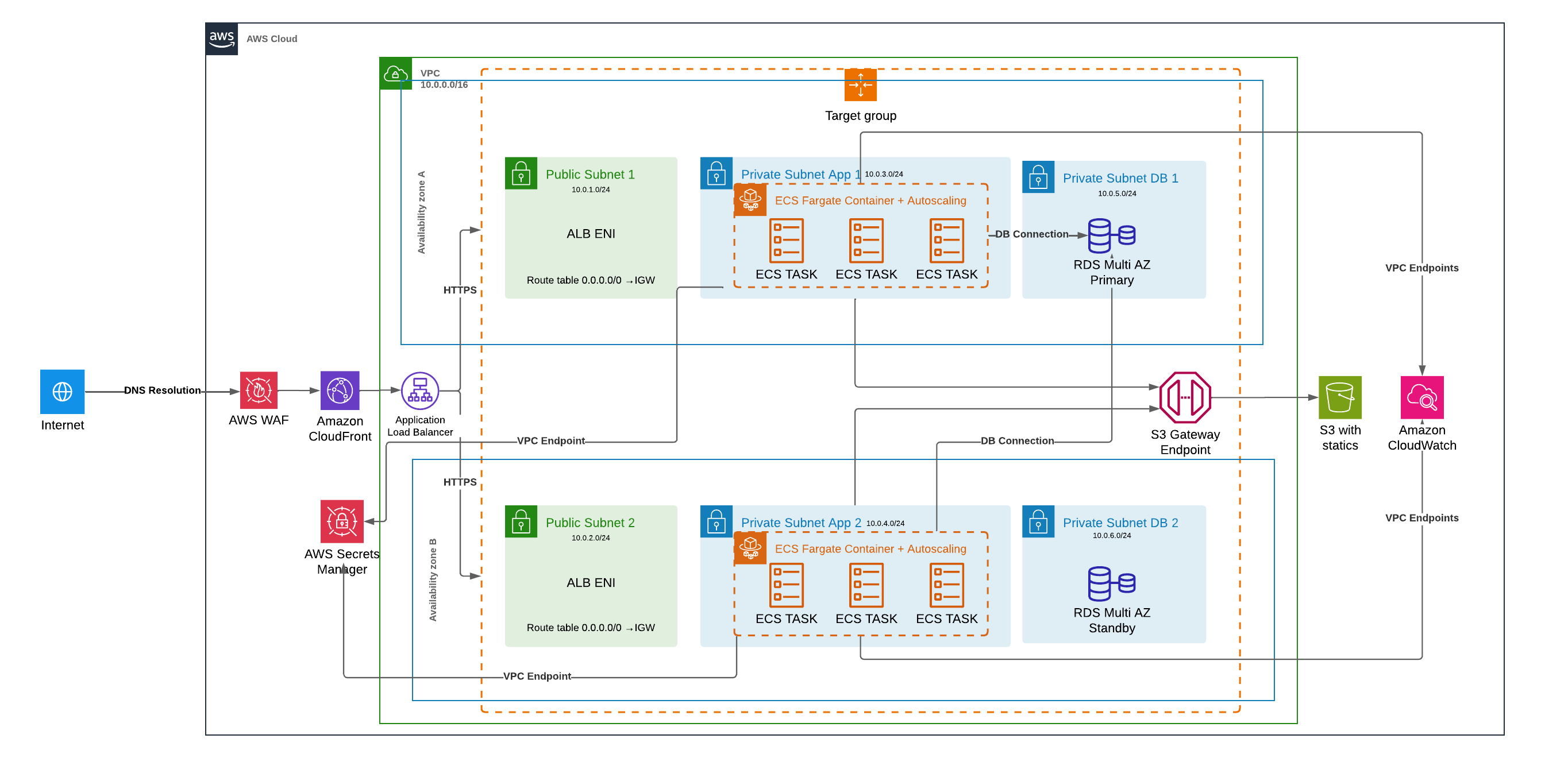Click the ALB ENI text in Public Subnet 2
1568x758 pixels.
click(591, 583)
